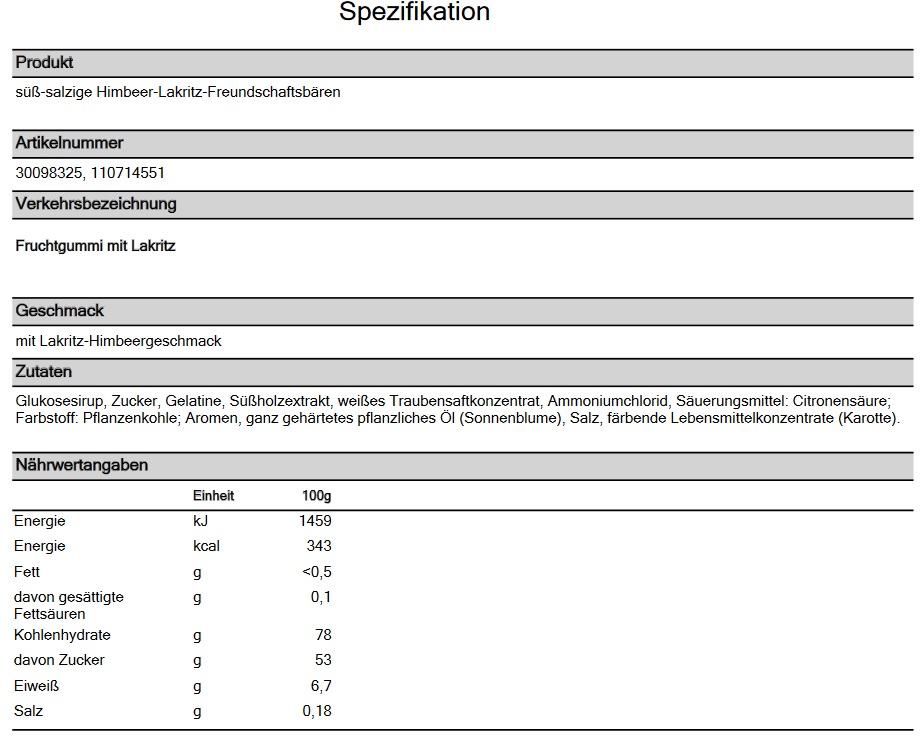Select the Kohlenhydrate value 78

(x=322, y=635)
